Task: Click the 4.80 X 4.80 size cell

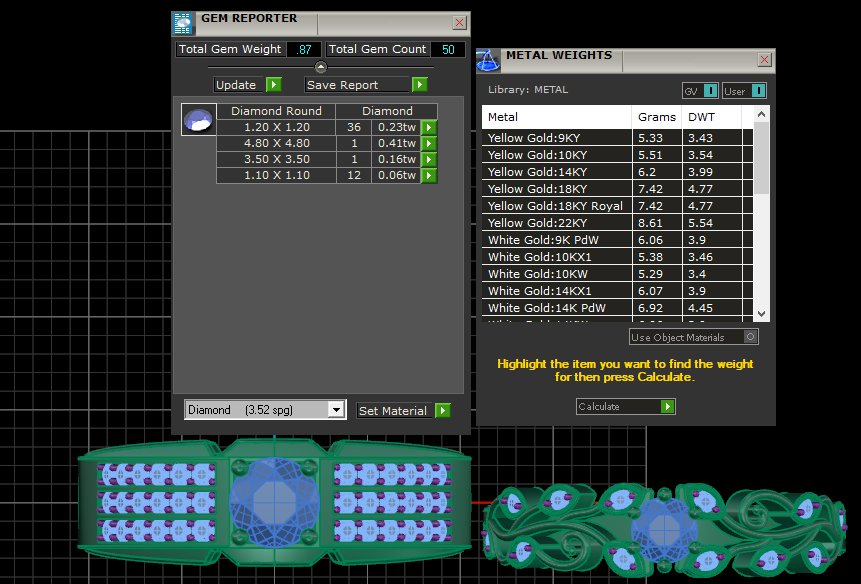Action: 276,143
